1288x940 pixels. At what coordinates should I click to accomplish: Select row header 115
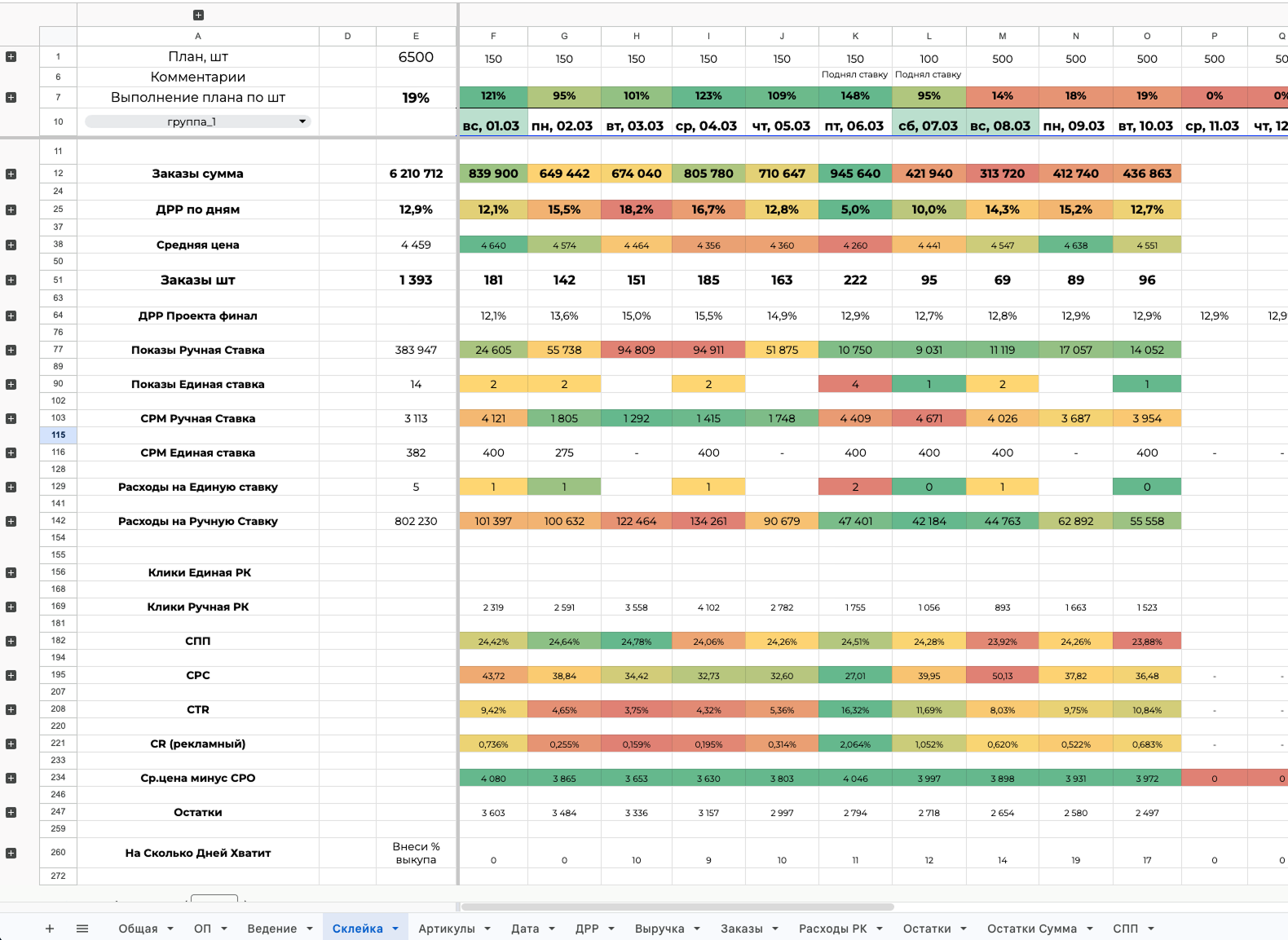(x=58, y=435)
